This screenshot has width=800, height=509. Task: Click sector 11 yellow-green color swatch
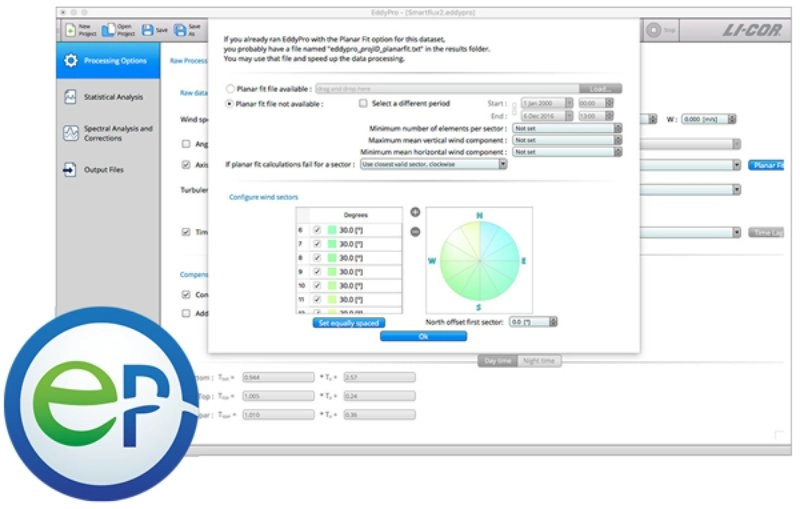tap(332, 299)
